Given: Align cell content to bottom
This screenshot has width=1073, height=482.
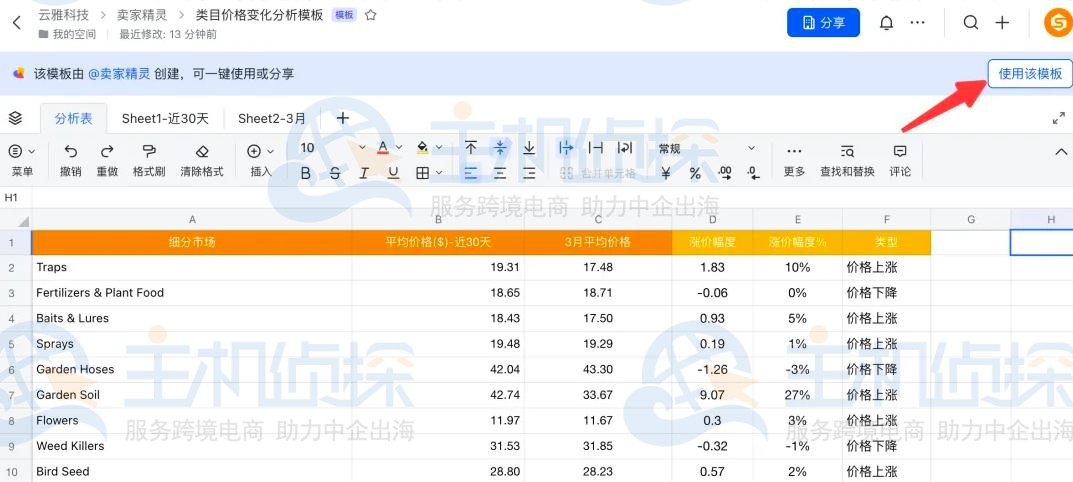Looking at the screenshot, I should (529, 148).
